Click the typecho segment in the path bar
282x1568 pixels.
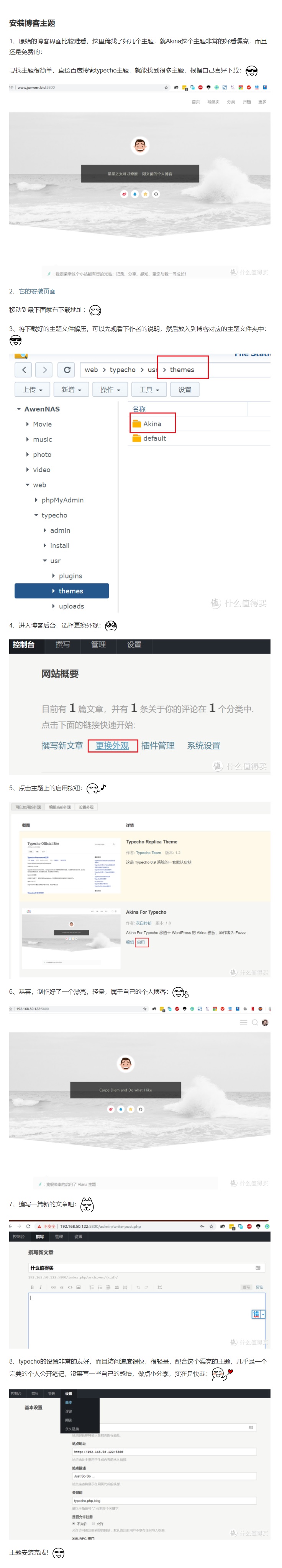coord(123,370)
